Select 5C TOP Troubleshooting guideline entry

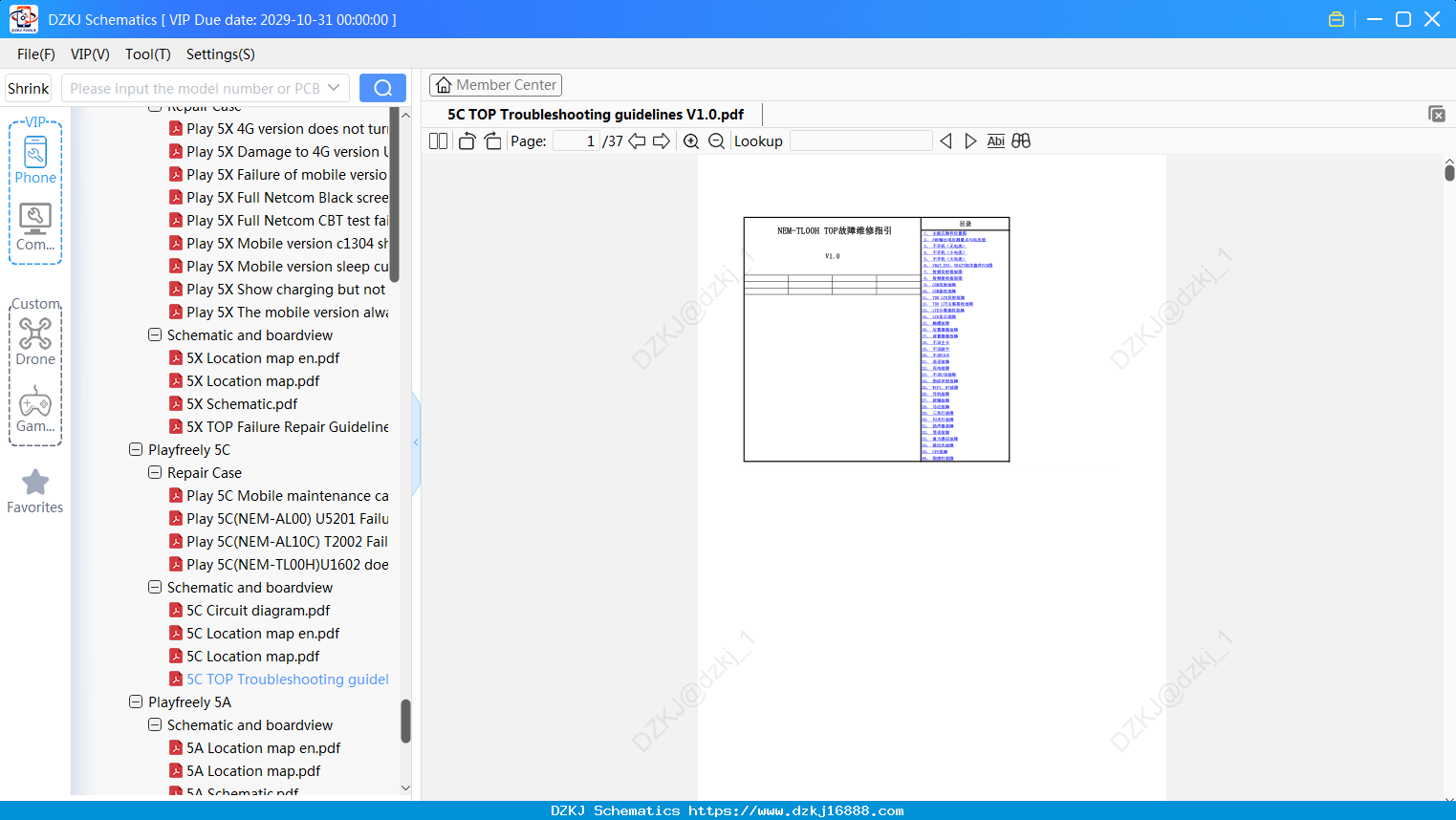coord(288,679)
